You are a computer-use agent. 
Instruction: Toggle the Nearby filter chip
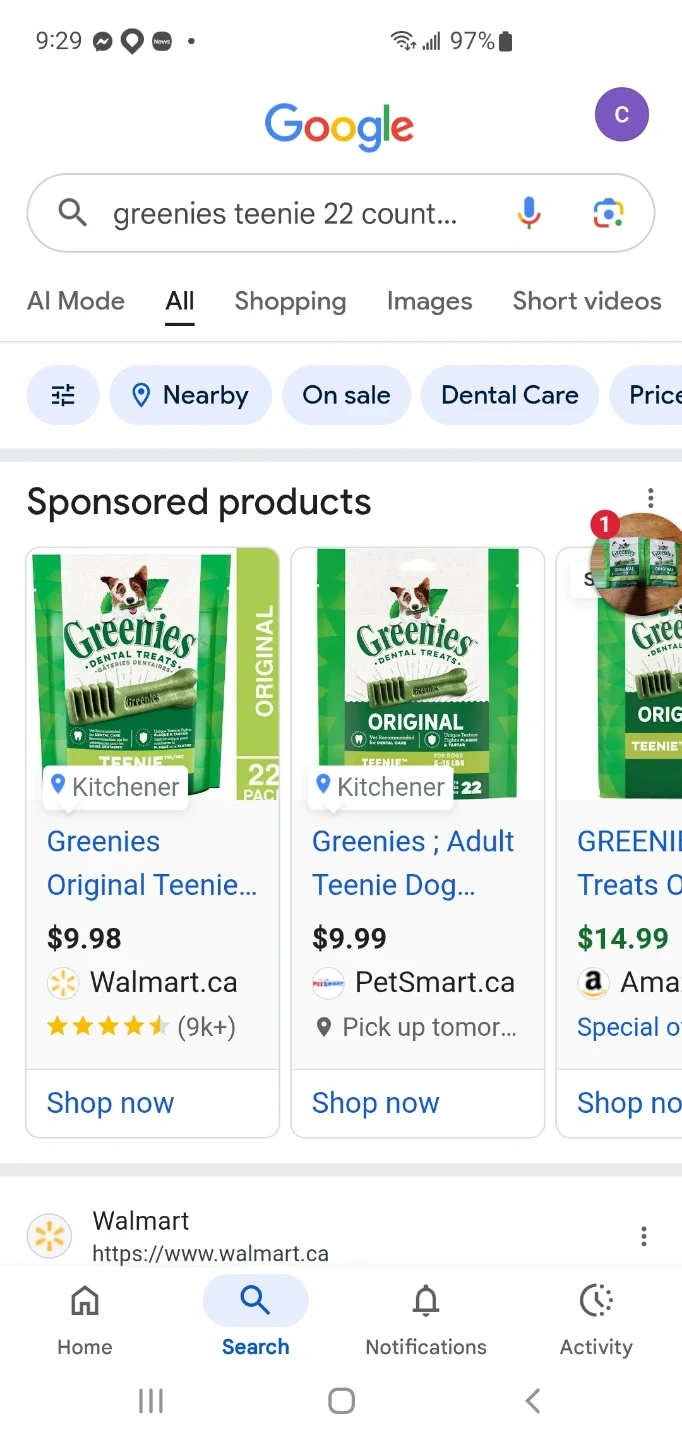tap(190, 395)
